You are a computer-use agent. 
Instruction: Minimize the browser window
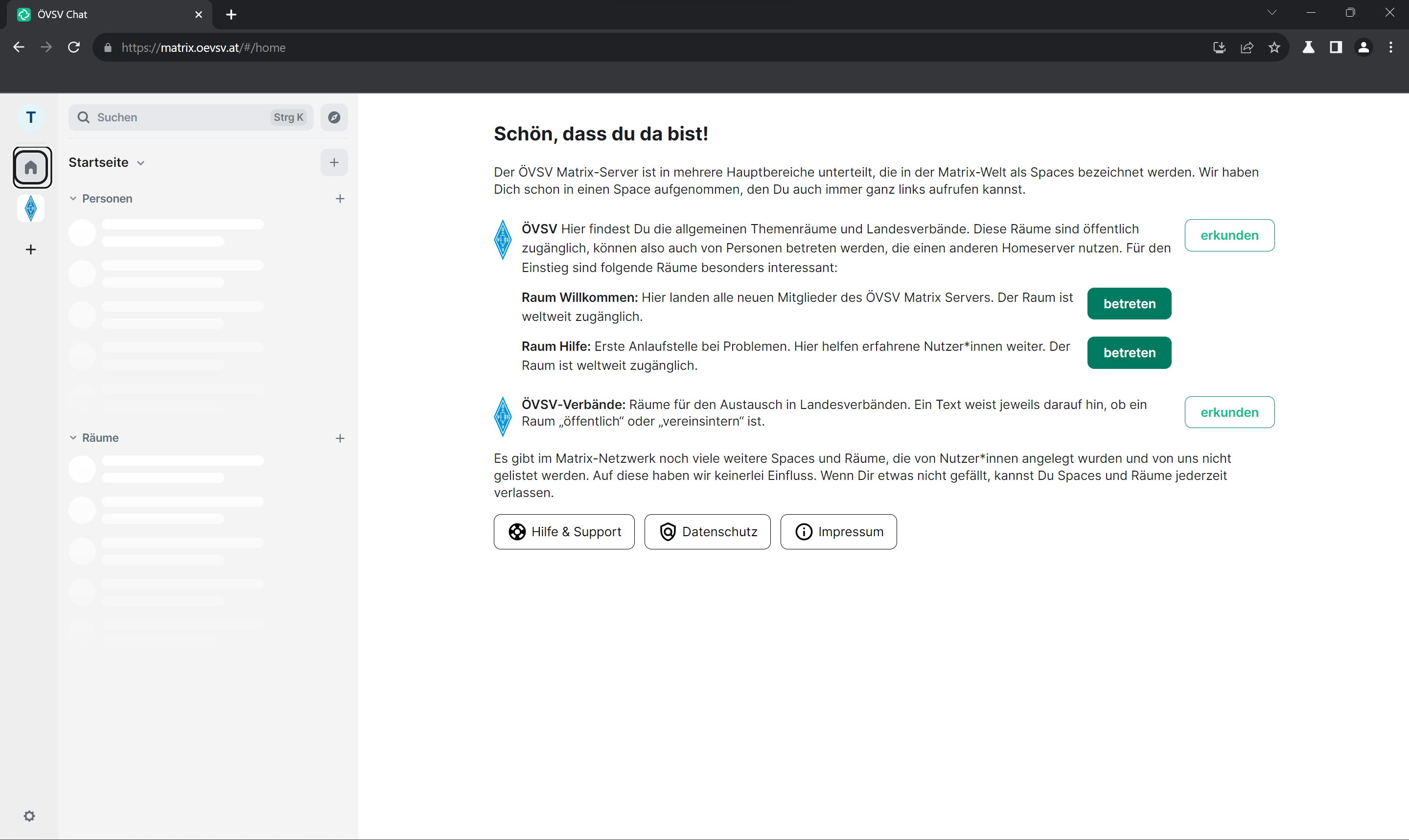click(x=1311, y=12)
